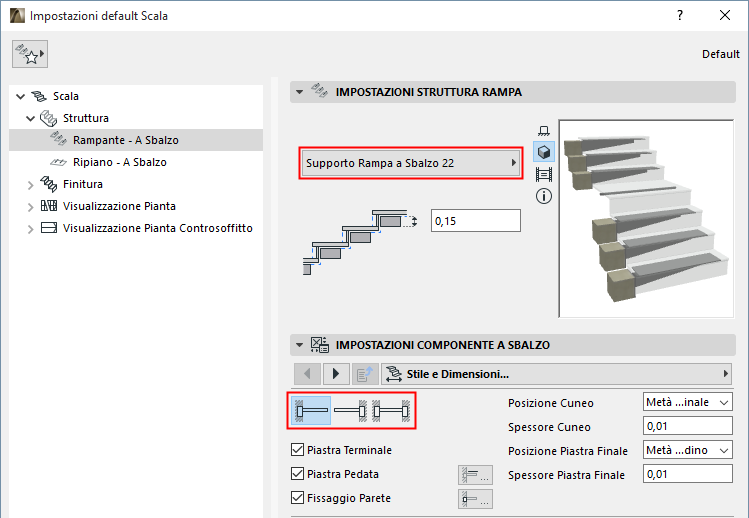Toggle Fissaggio Parete checkbox
Viewport: 749px width, 518px height.
[297, 497]
